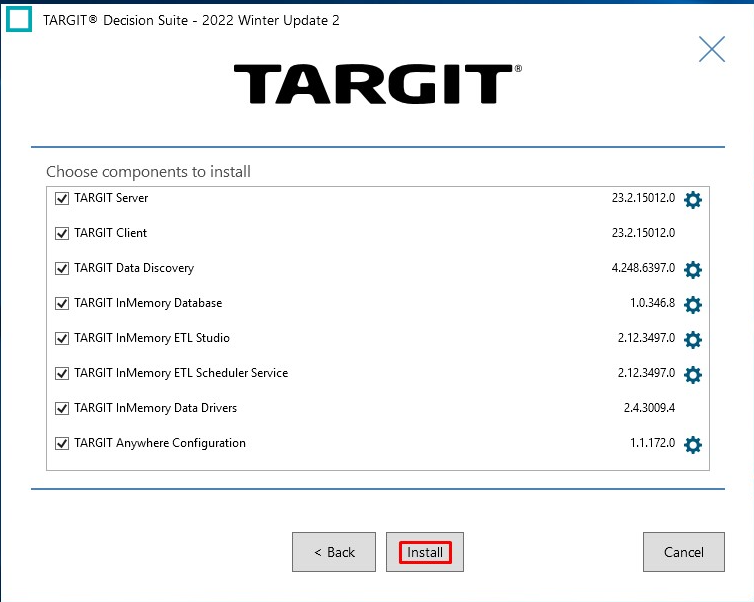The width and height of the screenshot is (754, 602).
Task: Select the TARGIT InMemory Database label
Action: click(148, 303)
